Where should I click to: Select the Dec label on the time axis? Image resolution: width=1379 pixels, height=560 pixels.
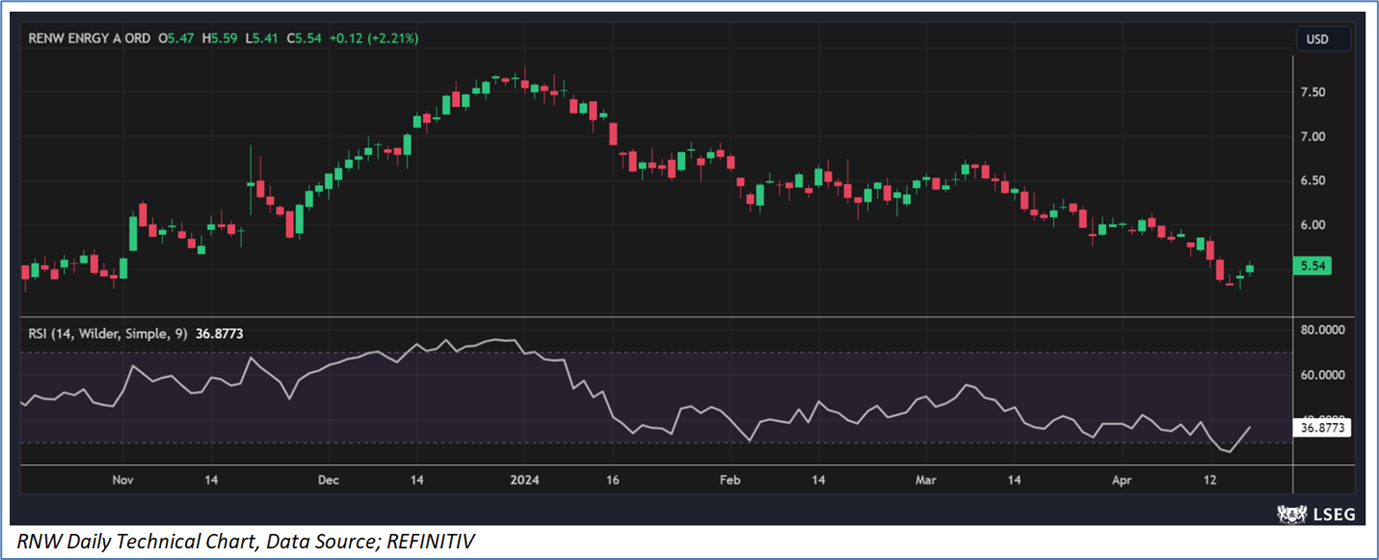click(328, 480)
